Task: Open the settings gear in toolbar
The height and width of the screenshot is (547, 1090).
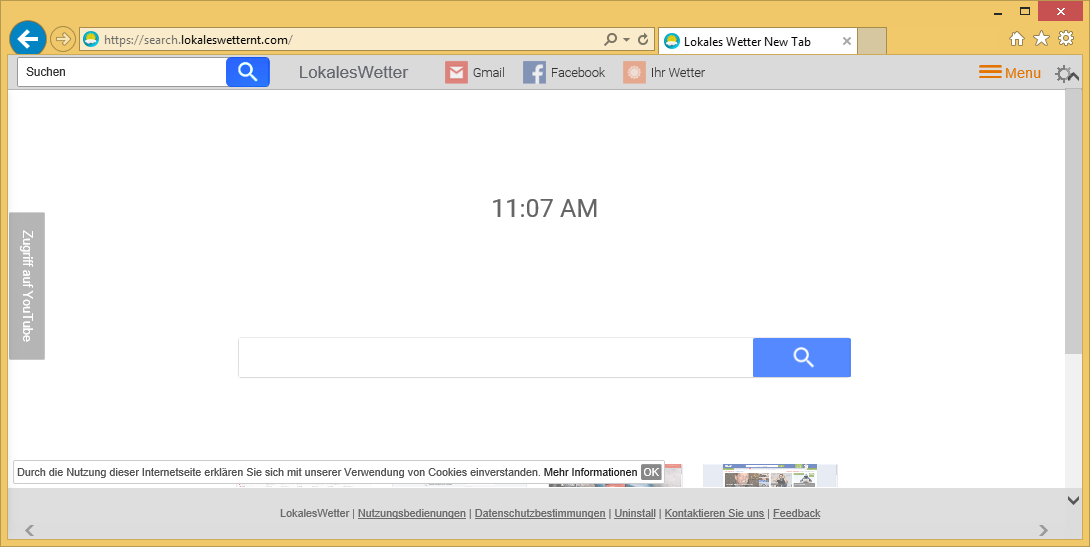Action: coord(1065,73)
